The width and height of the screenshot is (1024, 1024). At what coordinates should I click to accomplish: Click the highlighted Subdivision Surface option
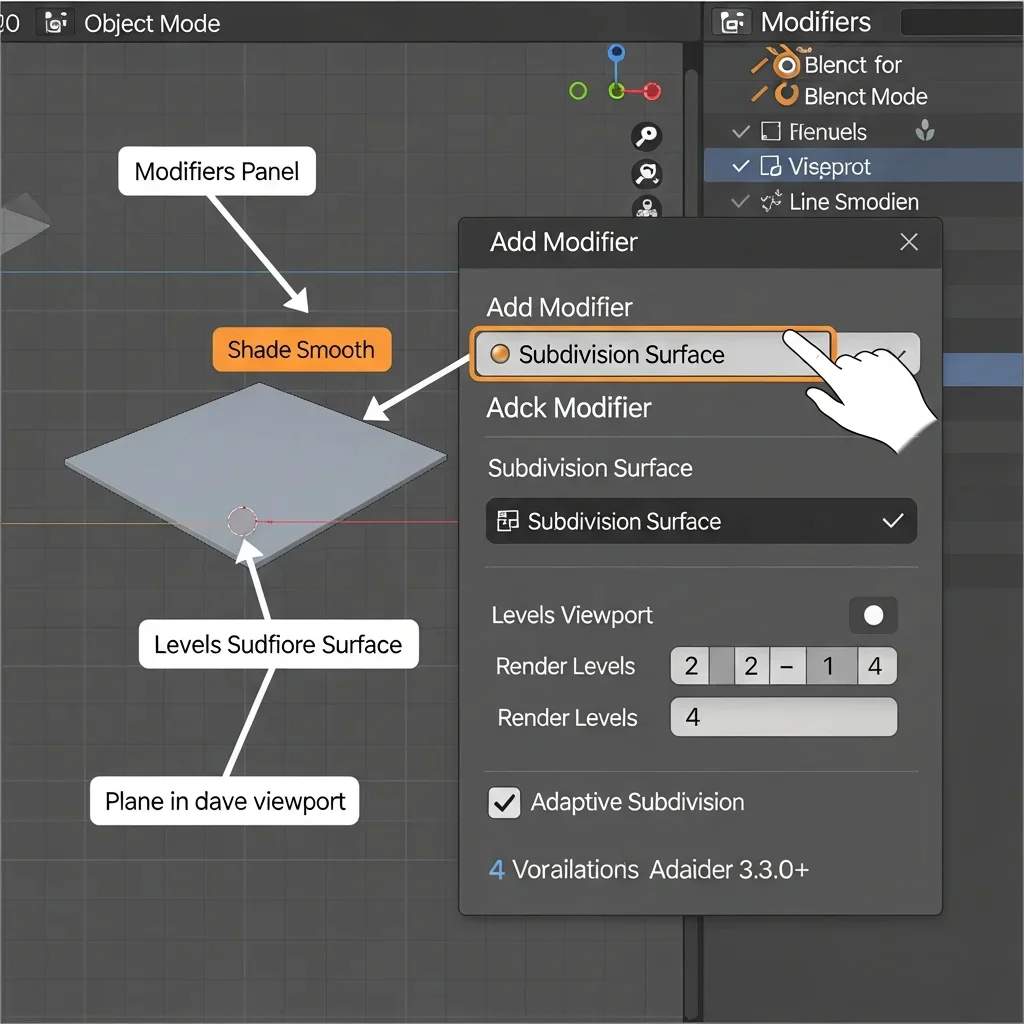653,355
